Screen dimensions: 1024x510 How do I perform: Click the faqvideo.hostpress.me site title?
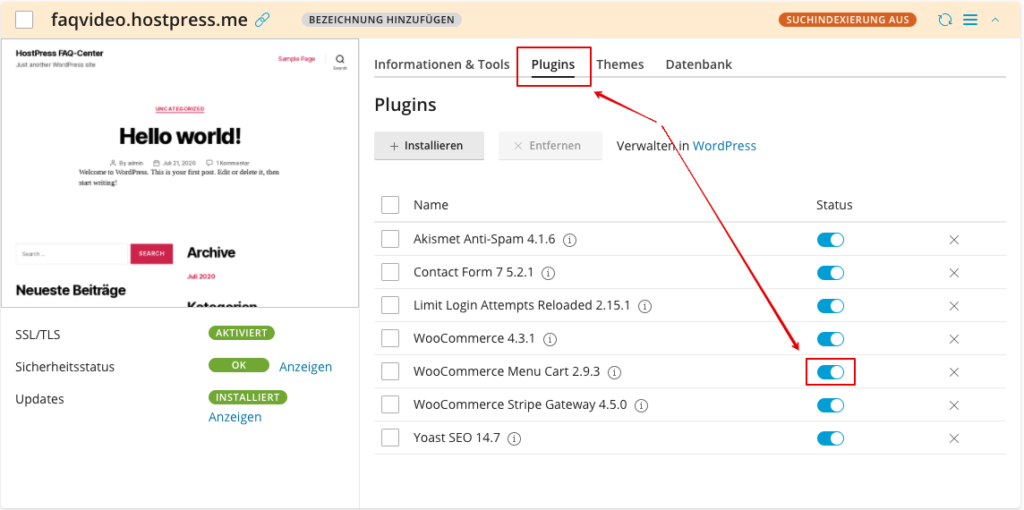click(150, 20)
